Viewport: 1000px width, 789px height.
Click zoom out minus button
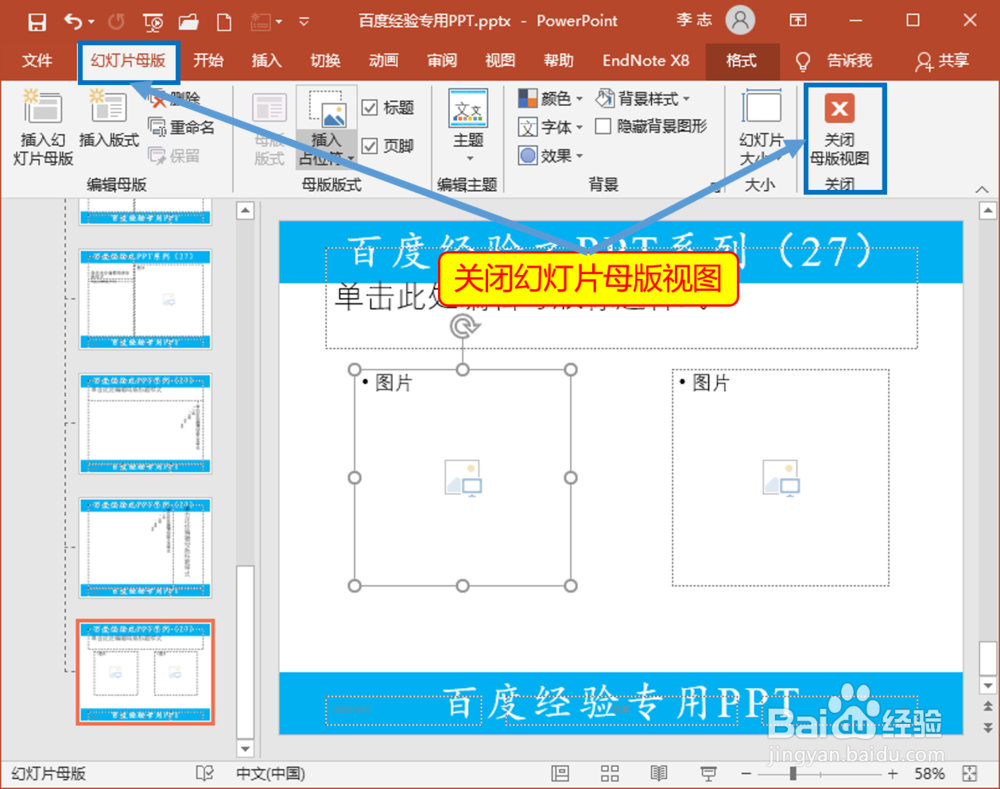click(x=746, y=774)
